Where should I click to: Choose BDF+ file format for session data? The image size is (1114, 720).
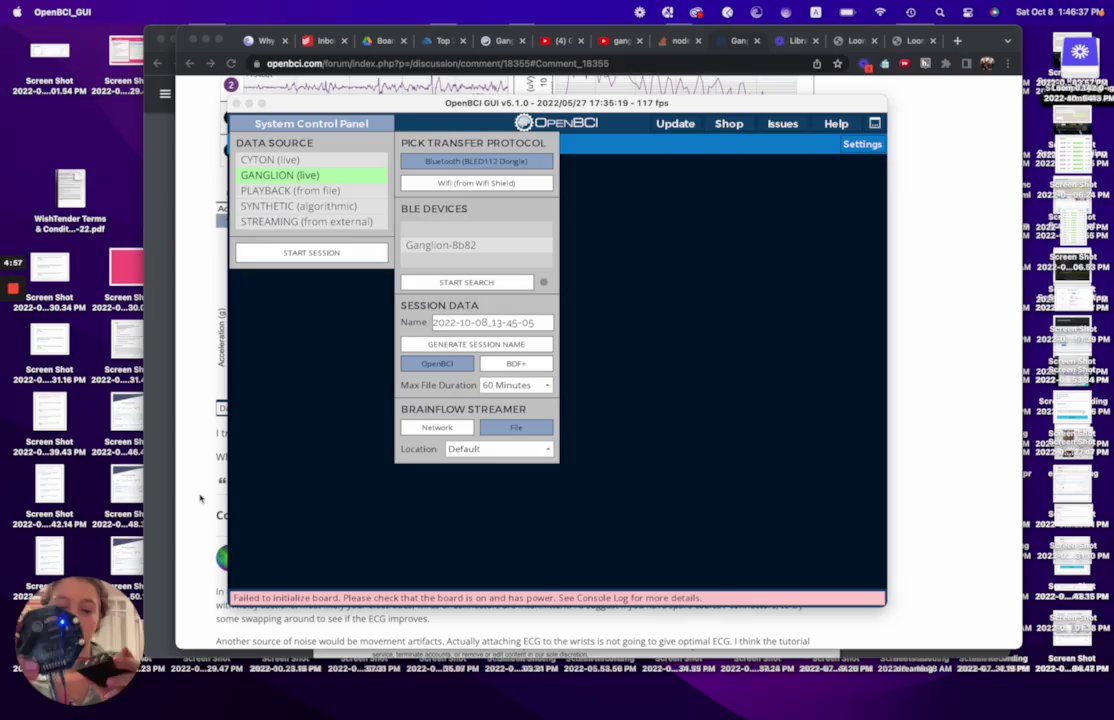click(x=516, y=363)
